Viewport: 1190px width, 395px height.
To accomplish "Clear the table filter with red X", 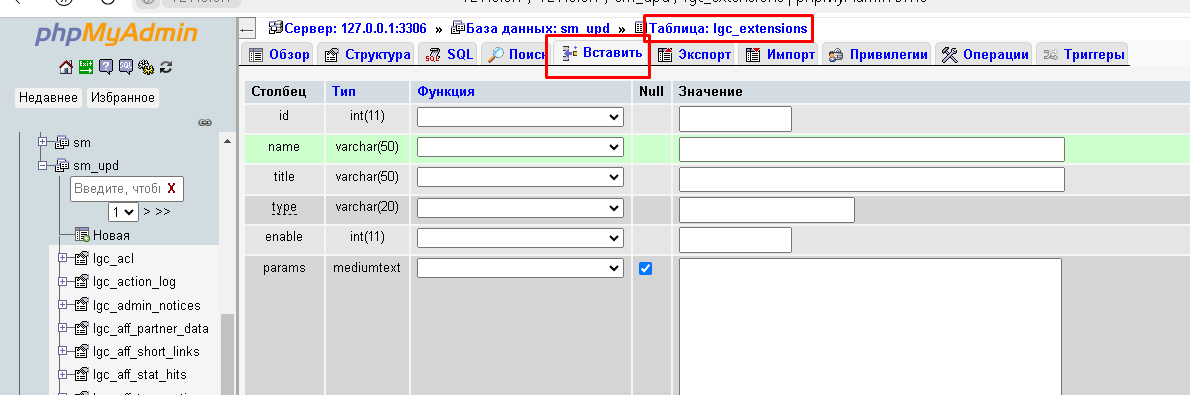I will (x=172, y=188).
